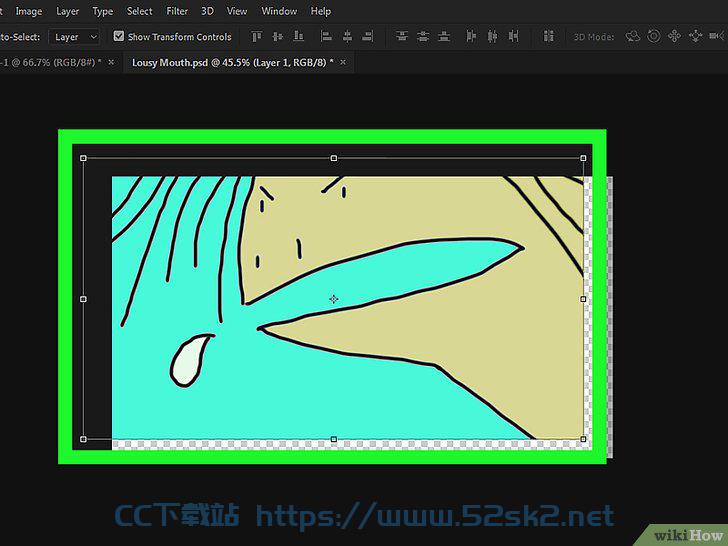Open the 3D menu
728x546 pixels.
click(207, 11)
